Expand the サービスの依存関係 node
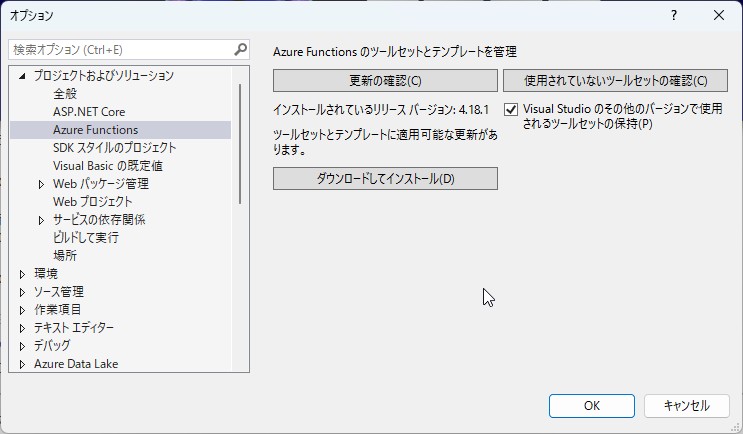The image size is (743, 434). pos(41,220)
